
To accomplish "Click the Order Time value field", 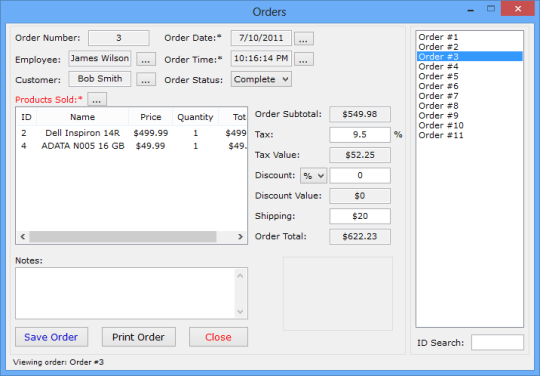I will coord(261,59).
